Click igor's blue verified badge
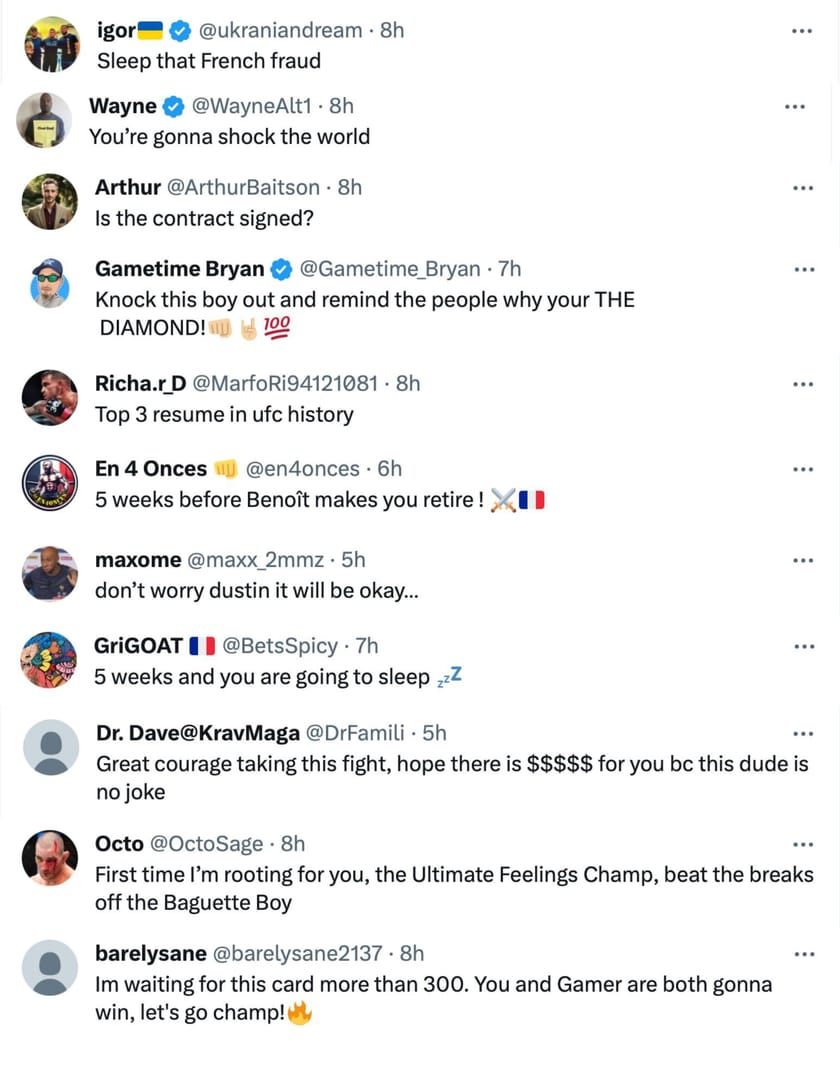Image resolution: width=840 pixels, height=1087 pixels. coord(180,30)
